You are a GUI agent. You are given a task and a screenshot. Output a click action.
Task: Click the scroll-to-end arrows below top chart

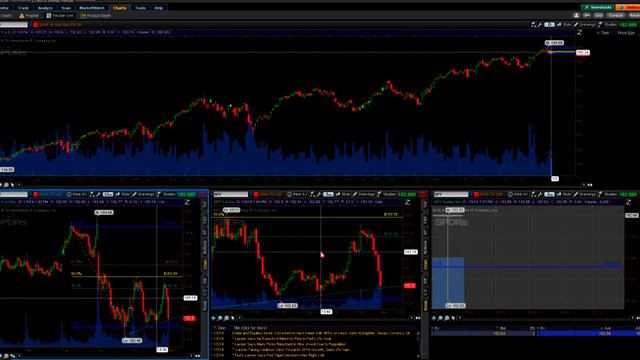click(590, 185)
